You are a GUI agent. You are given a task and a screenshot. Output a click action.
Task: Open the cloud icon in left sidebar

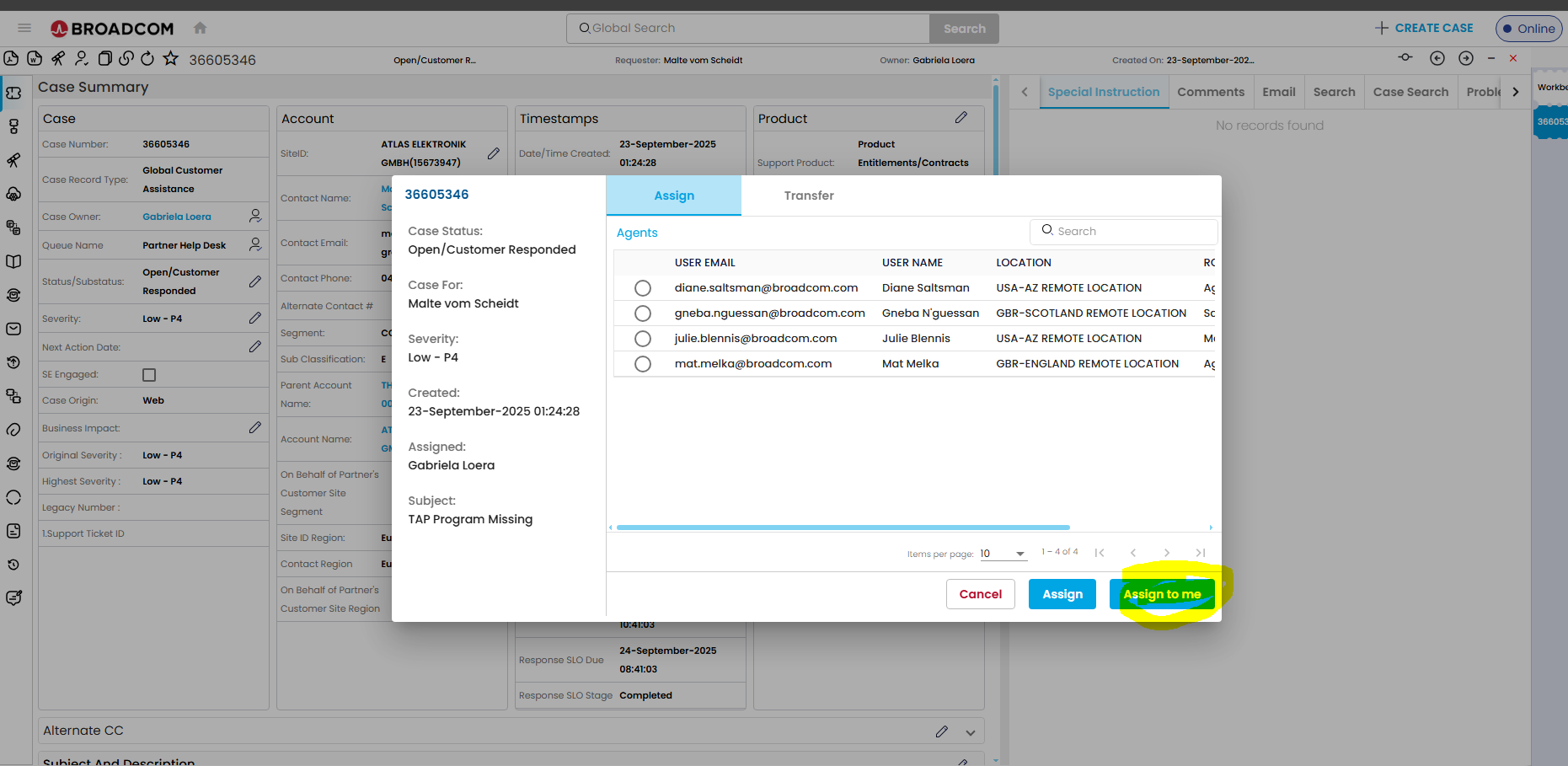(13, 194)
